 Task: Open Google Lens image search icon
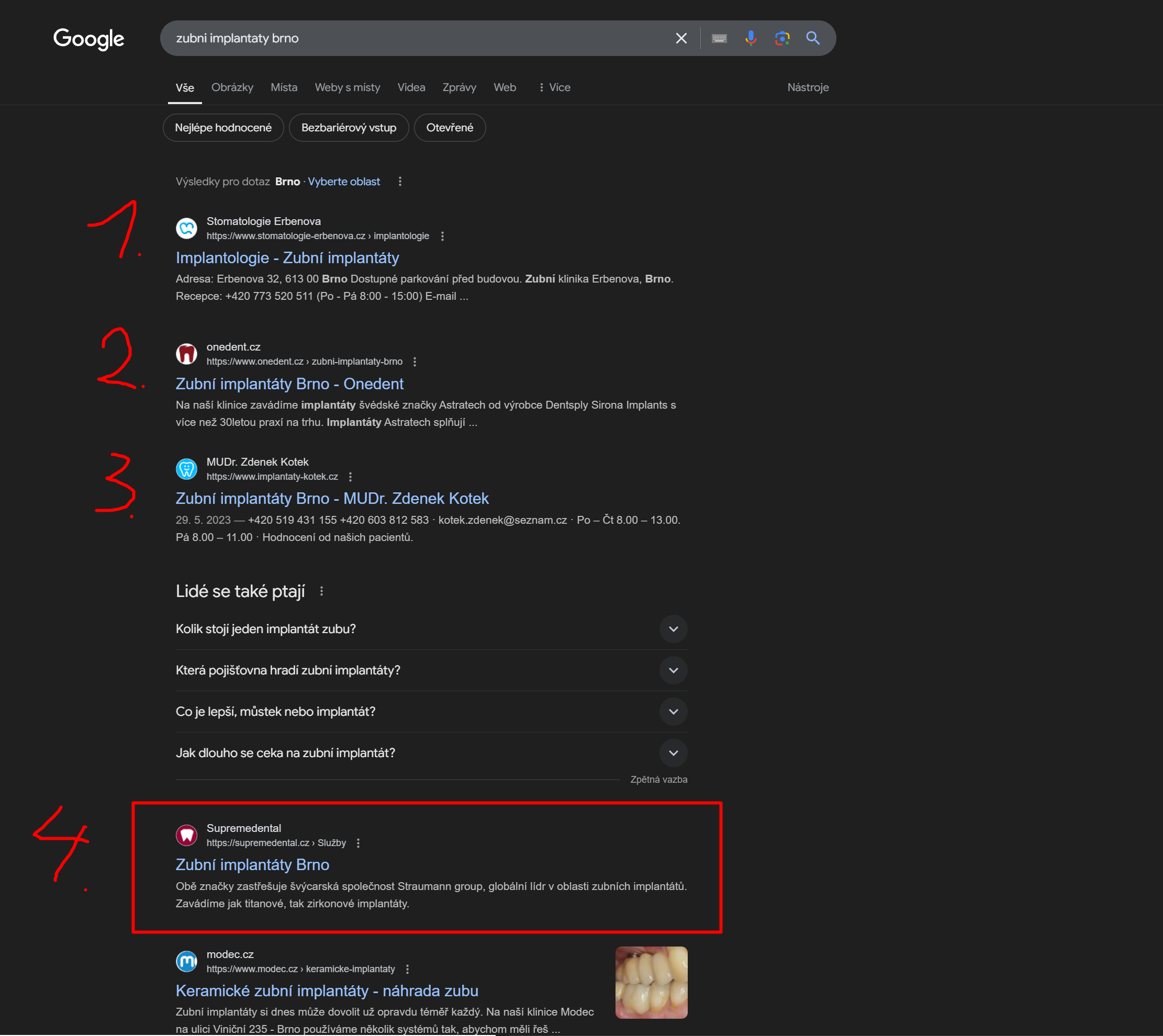781,38
